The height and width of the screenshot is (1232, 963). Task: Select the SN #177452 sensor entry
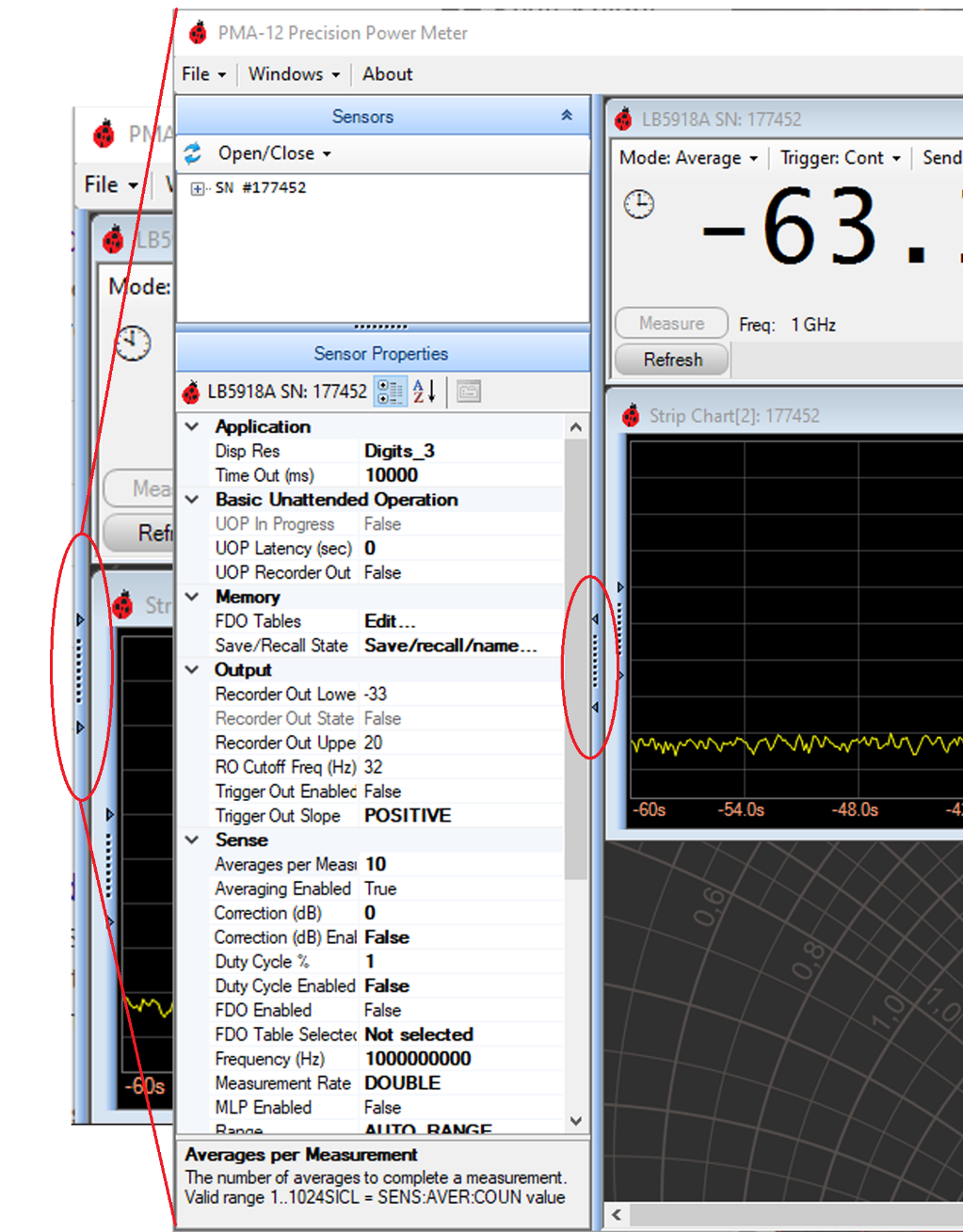coord(261,188)
